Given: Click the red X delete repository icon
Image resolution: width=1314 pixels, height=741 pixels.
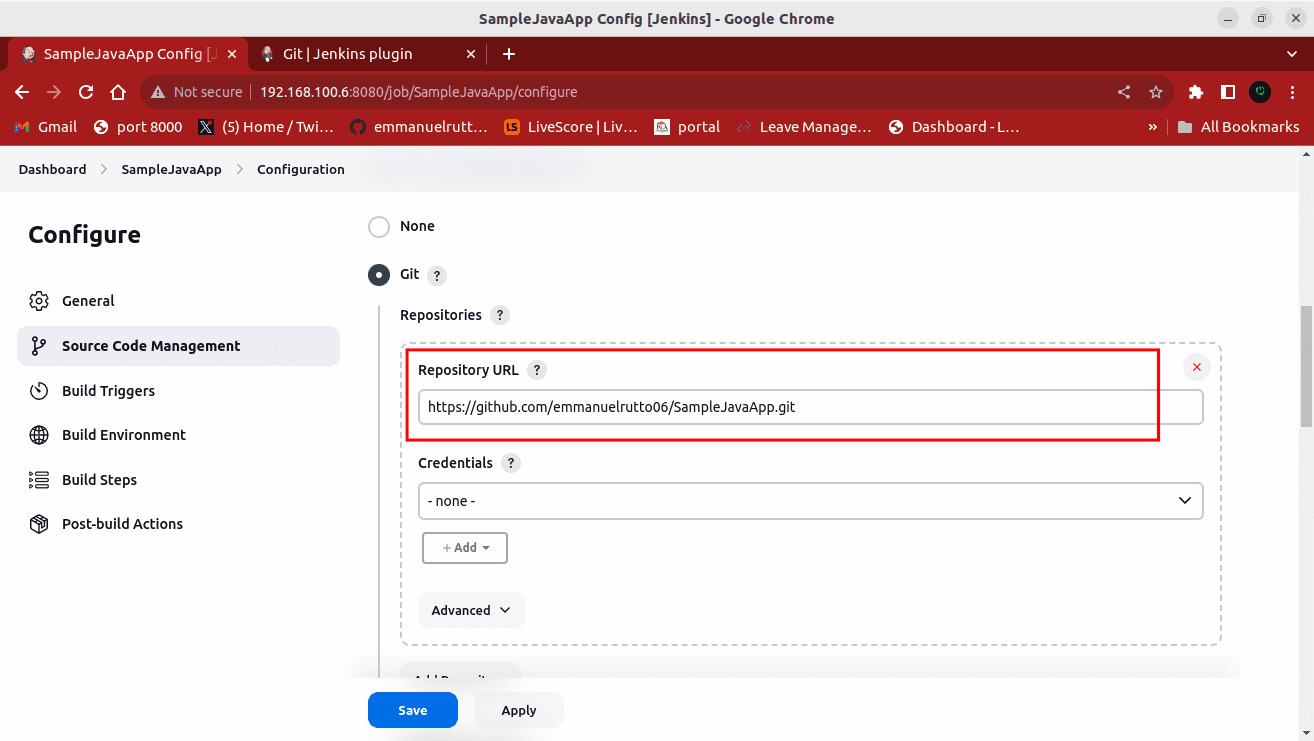Looking at the screenshot, I should pos(1196,367).
